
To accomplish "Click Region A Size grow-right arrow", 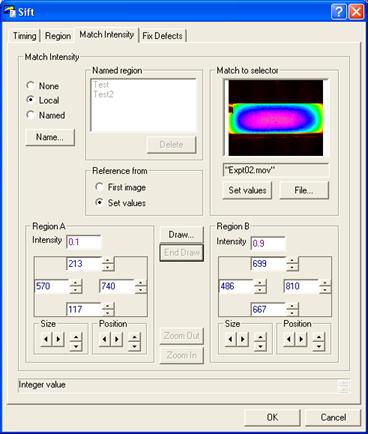I will point(58,339).
